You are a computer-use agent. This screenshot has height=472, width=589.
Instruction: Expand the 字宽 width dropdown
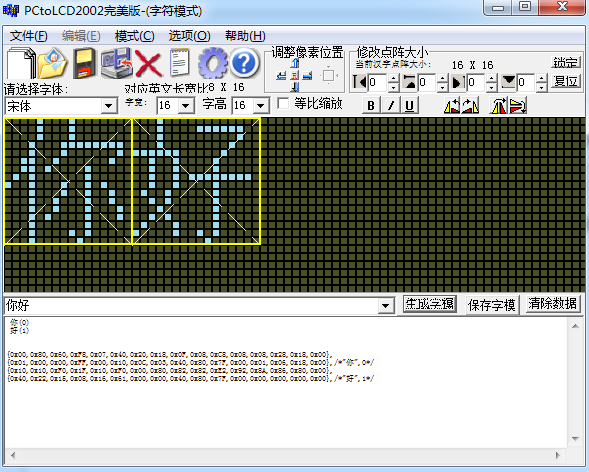[x=186, y=106]
